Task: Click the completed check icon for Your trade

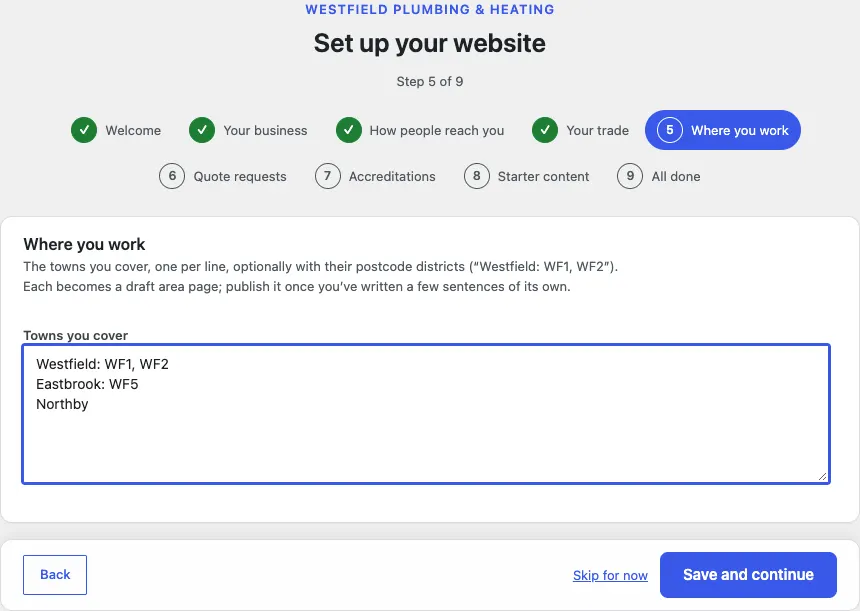Action: click(545, 130)
